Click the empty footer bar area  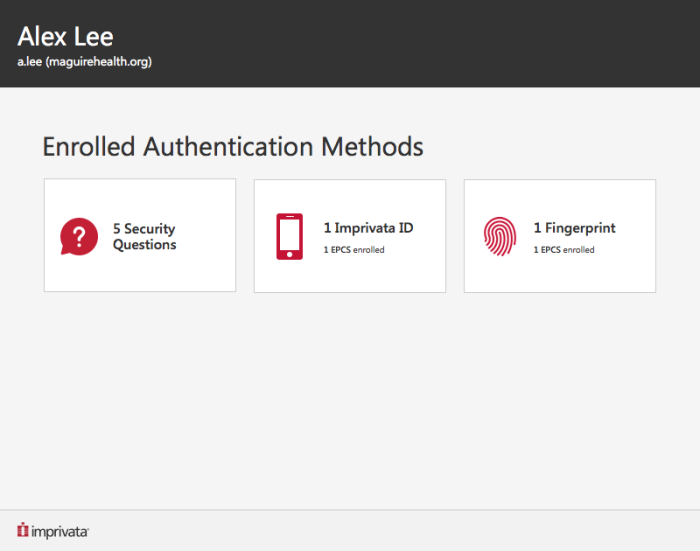click(400, 530)
